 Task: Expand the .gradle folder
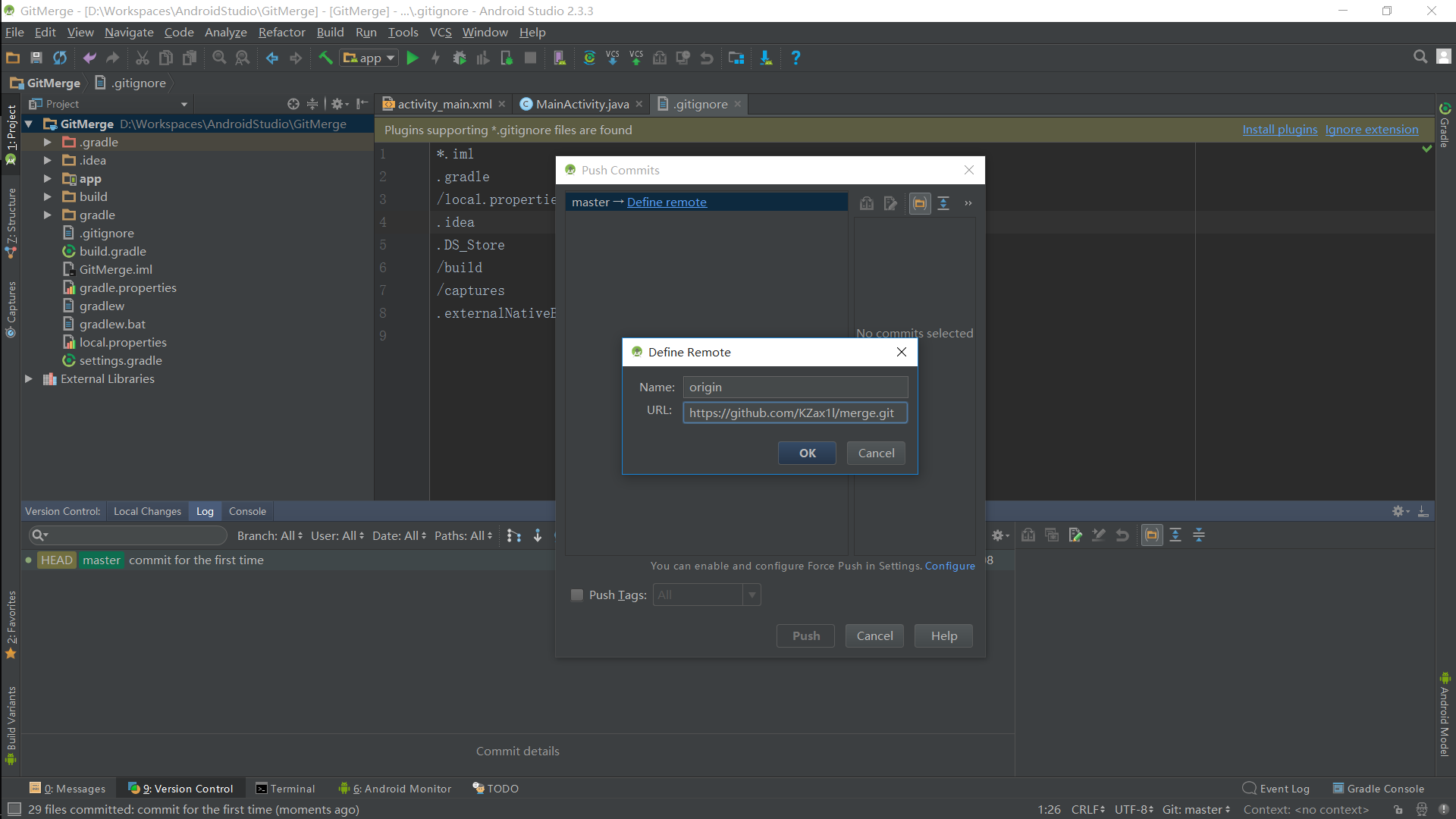click(47, 142)
